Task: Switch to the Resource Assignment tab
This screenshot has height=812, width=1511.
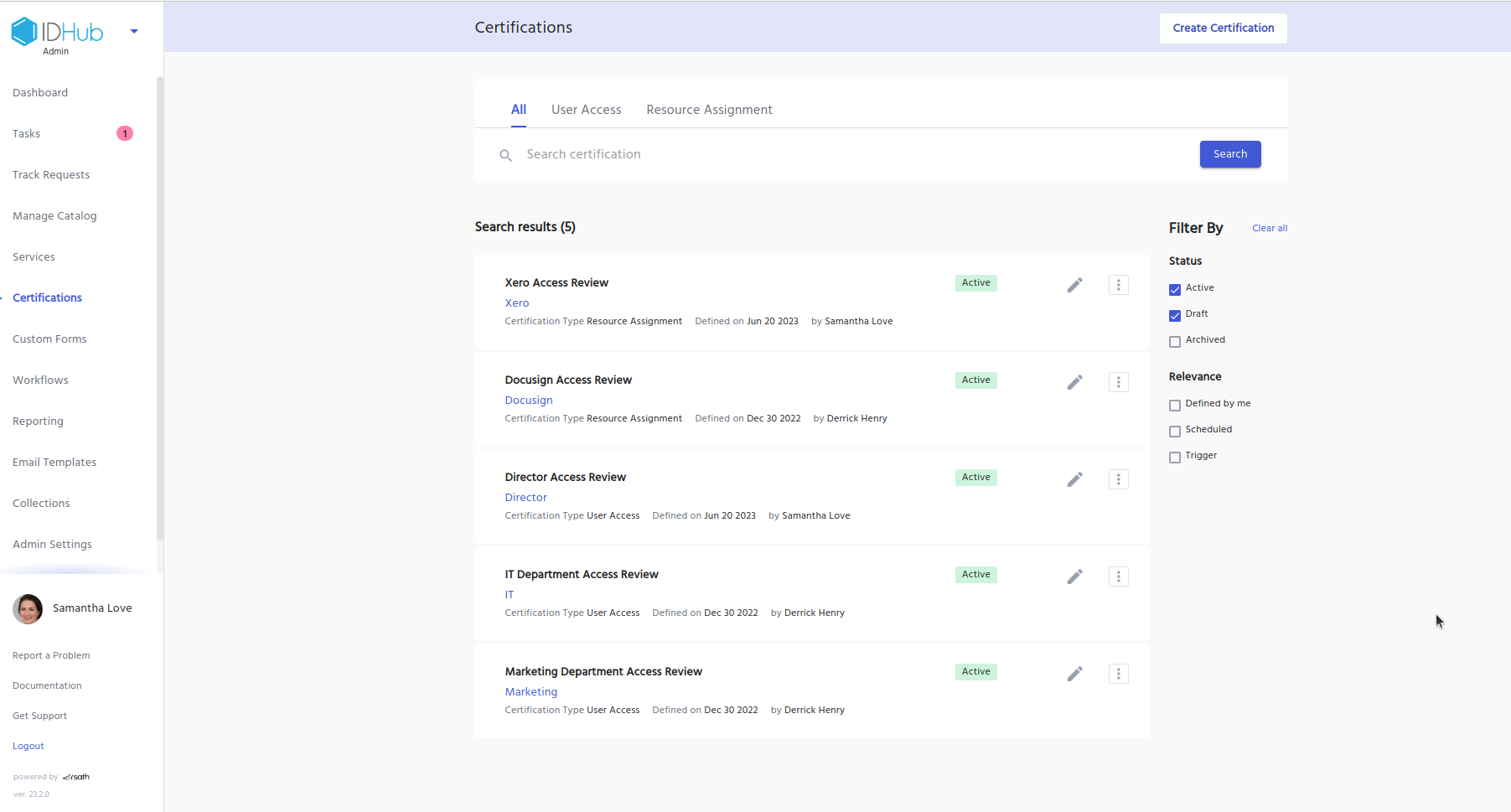Action: tap(709, 110)
